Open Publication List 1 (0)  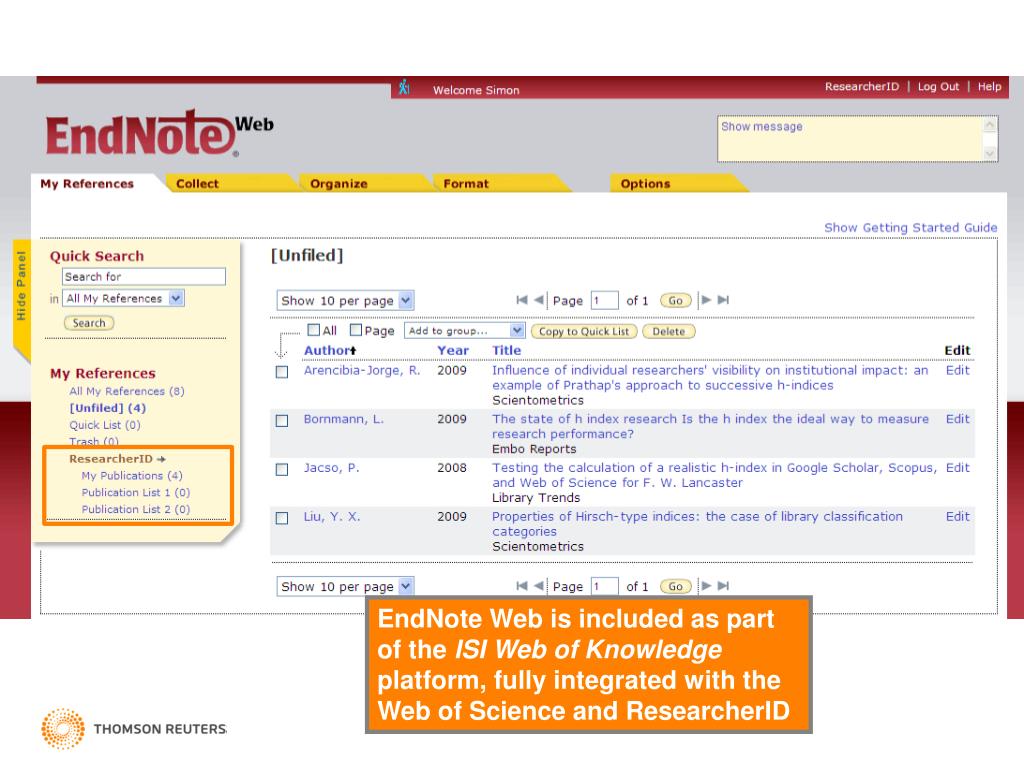click(136, 492)
